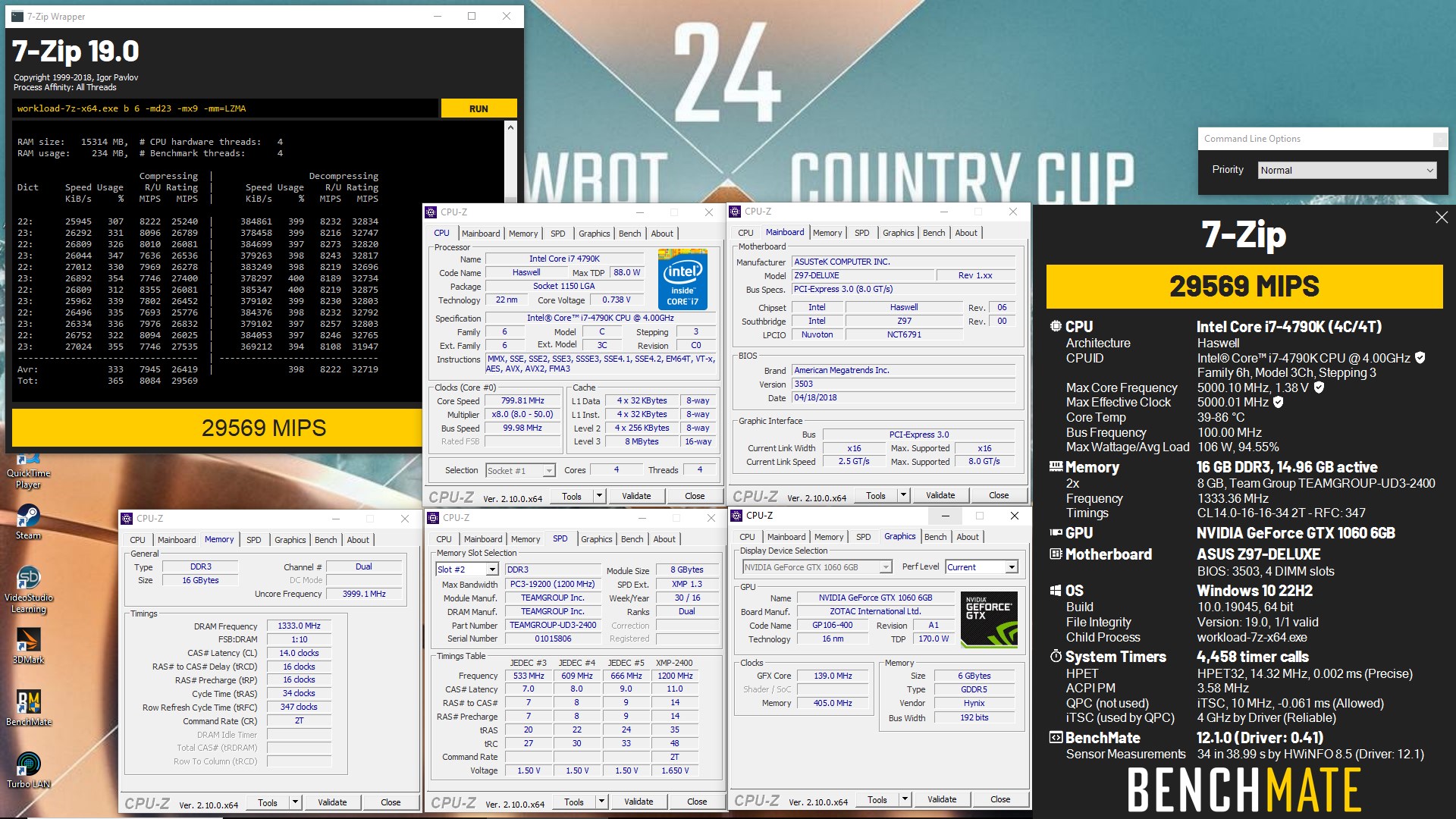Screen dimensions: 1456x819
Task: Open the 3DMark desktop icon
Action: click(28, 646)
